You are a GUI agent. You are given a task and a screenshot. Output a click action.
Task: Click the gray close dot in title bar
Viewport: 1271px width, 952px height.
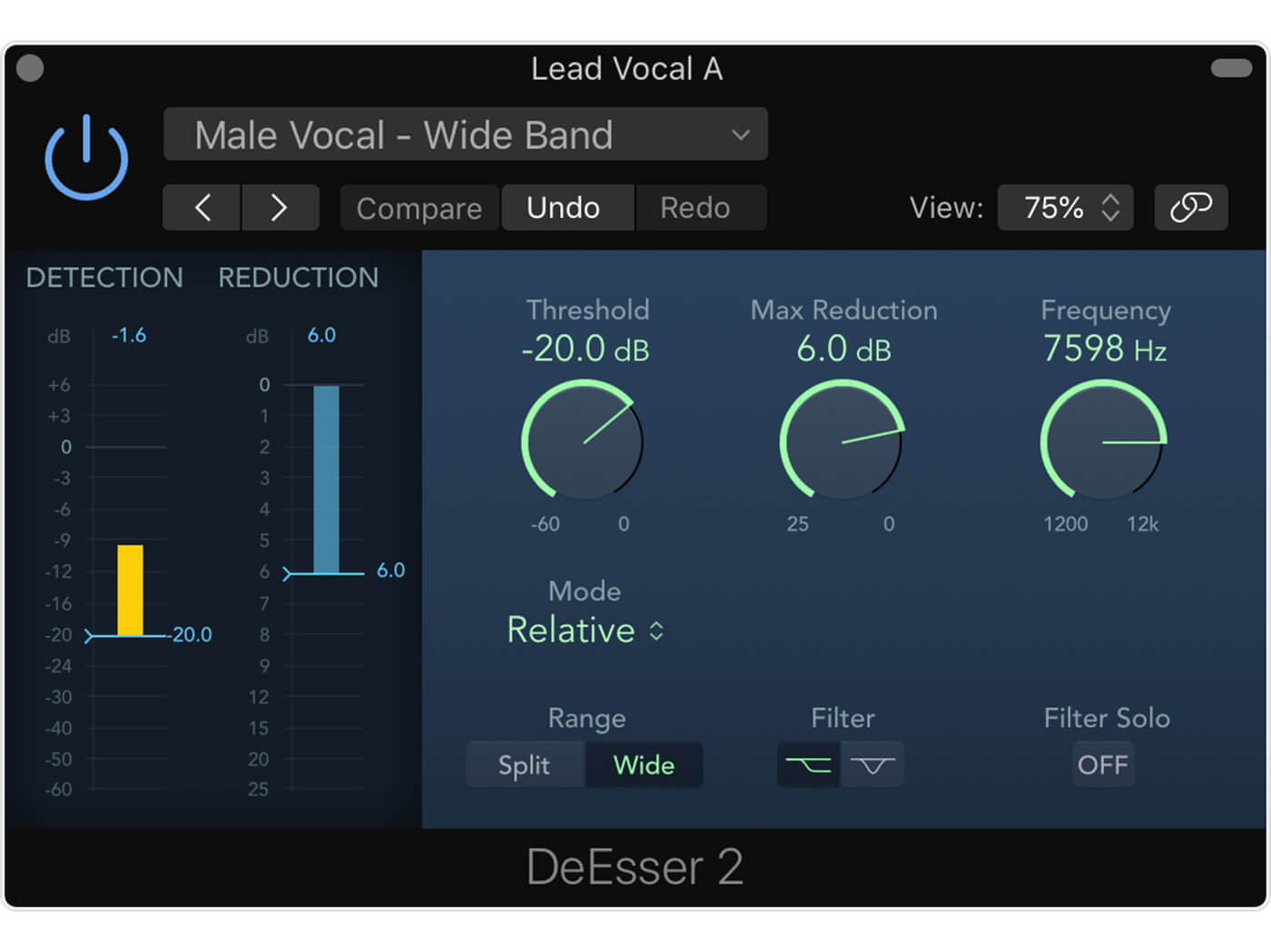pos(30,69)
